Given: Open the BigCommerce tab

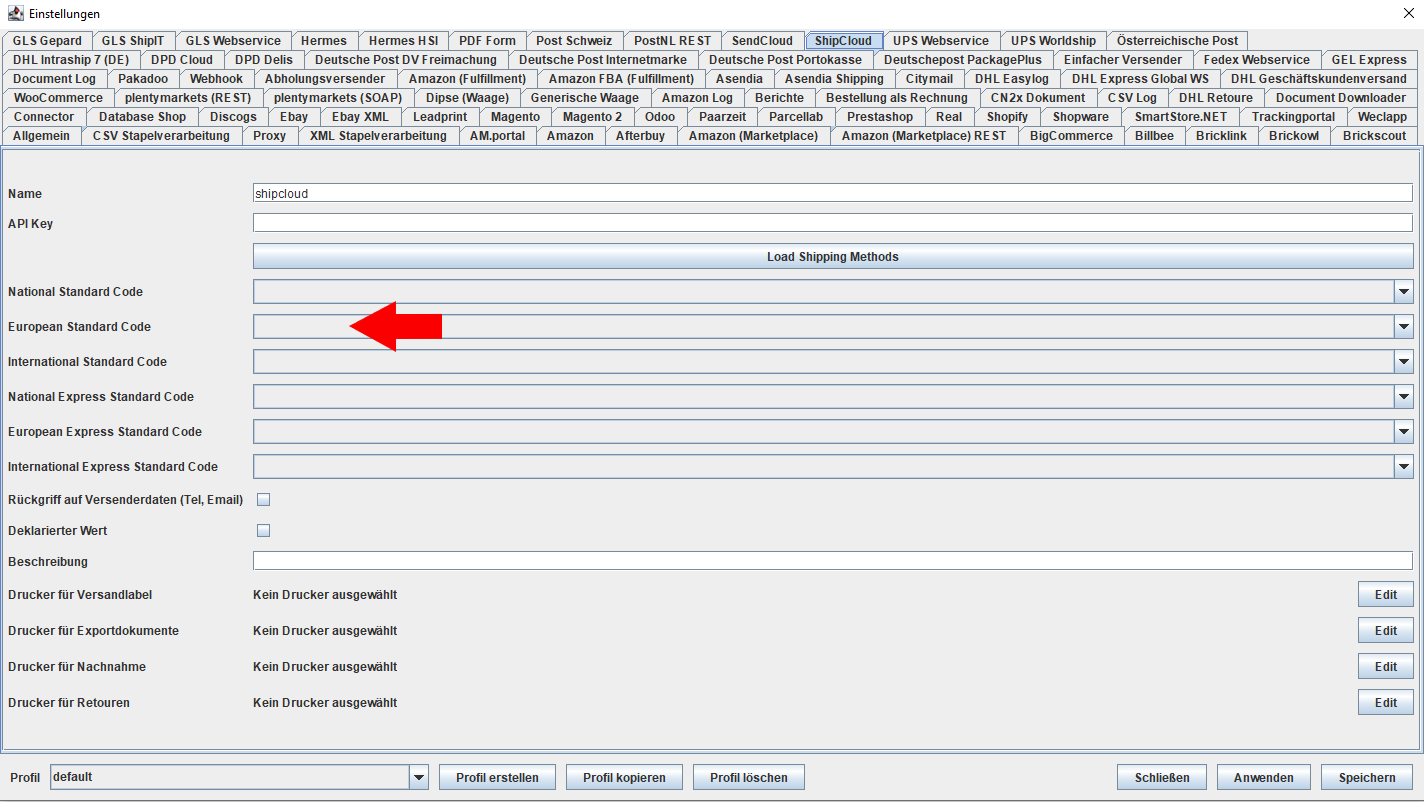Looking at the screenshot, I should click(1071, 136).
